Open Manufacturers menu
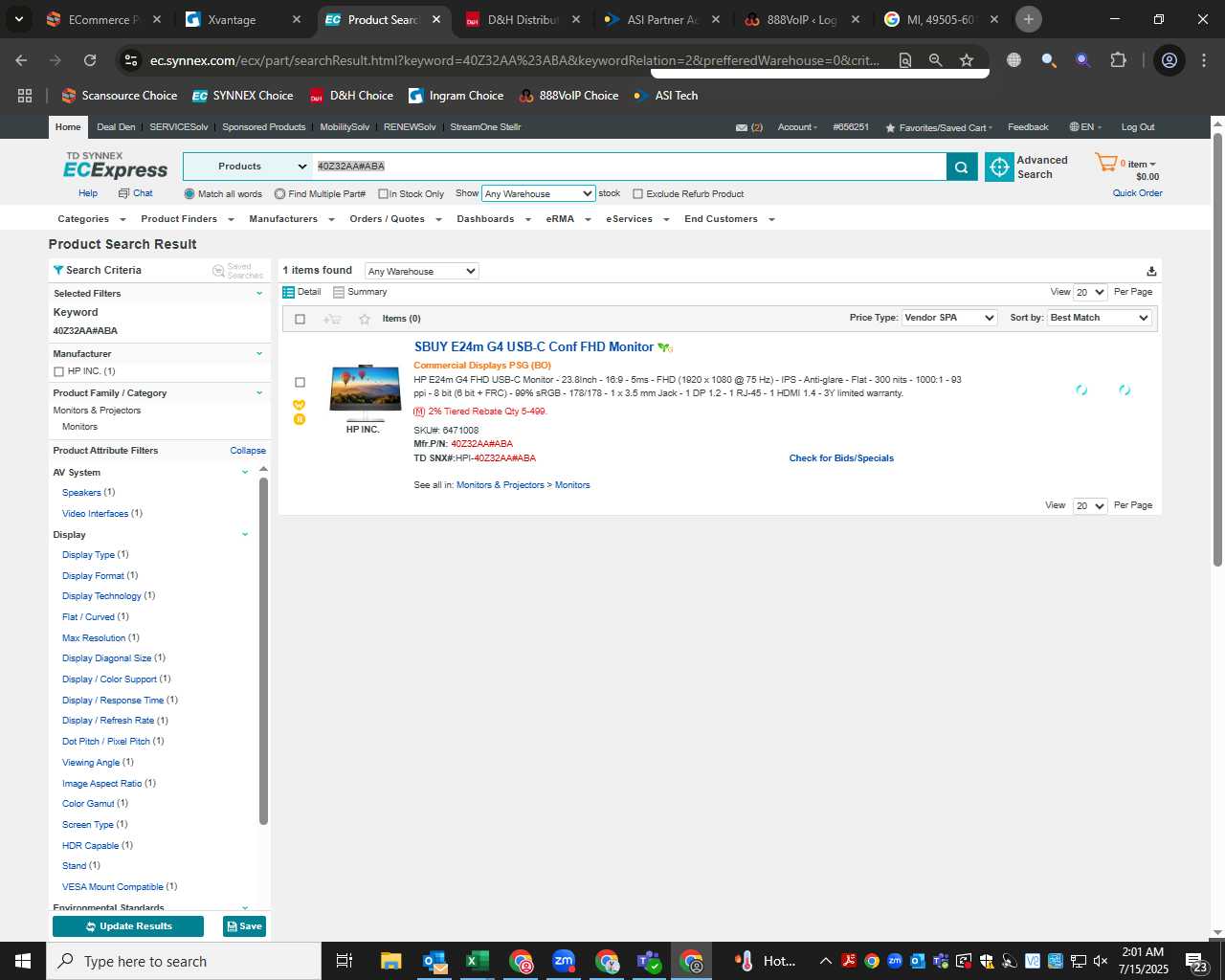Screen dimensions: 1225x980 coord(291,219)
